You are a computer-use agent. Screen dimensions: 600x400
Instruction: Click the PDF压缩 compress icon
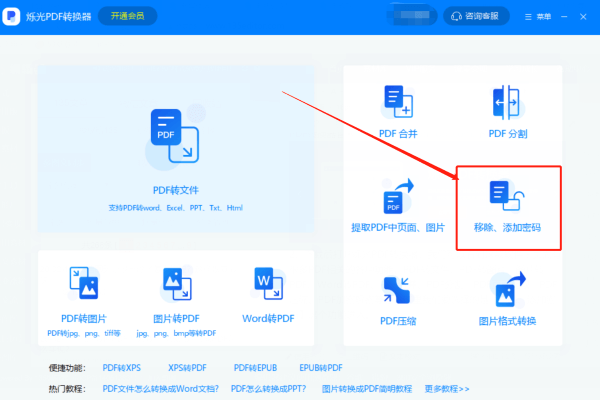tap(397, 290)
